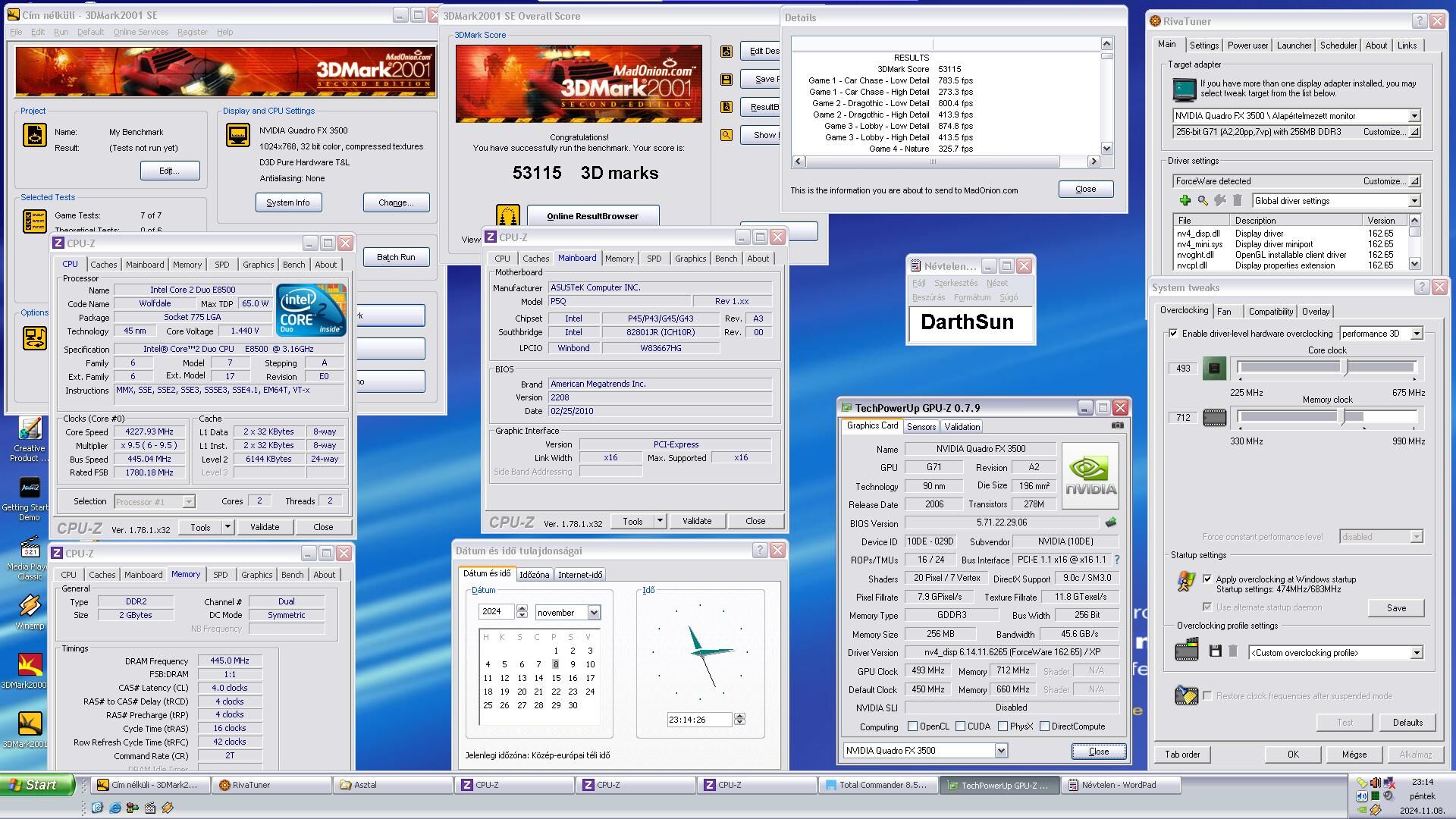Click the overclocking profile memory card icon
Image resolution: width=1456 pixels, height=819 pixels.
tap(1186, 650)
